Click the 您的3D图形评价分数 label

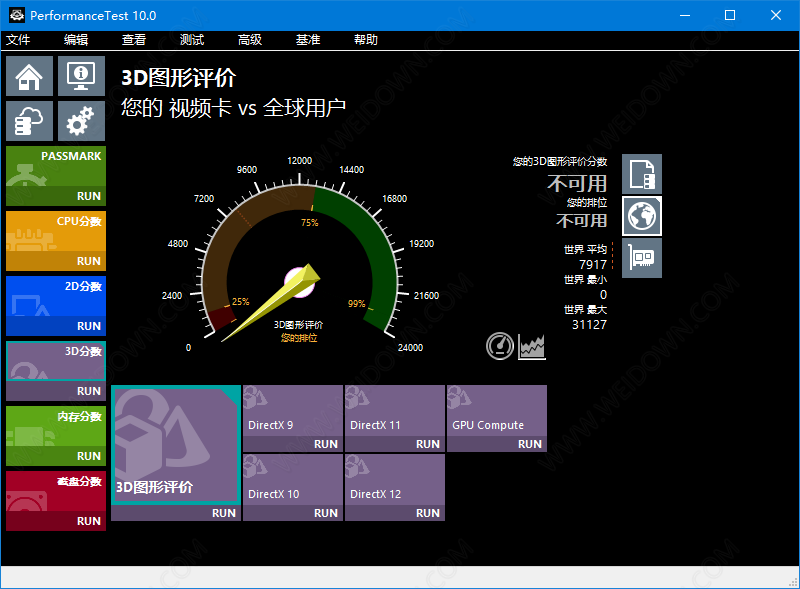(x=560, y=162)
